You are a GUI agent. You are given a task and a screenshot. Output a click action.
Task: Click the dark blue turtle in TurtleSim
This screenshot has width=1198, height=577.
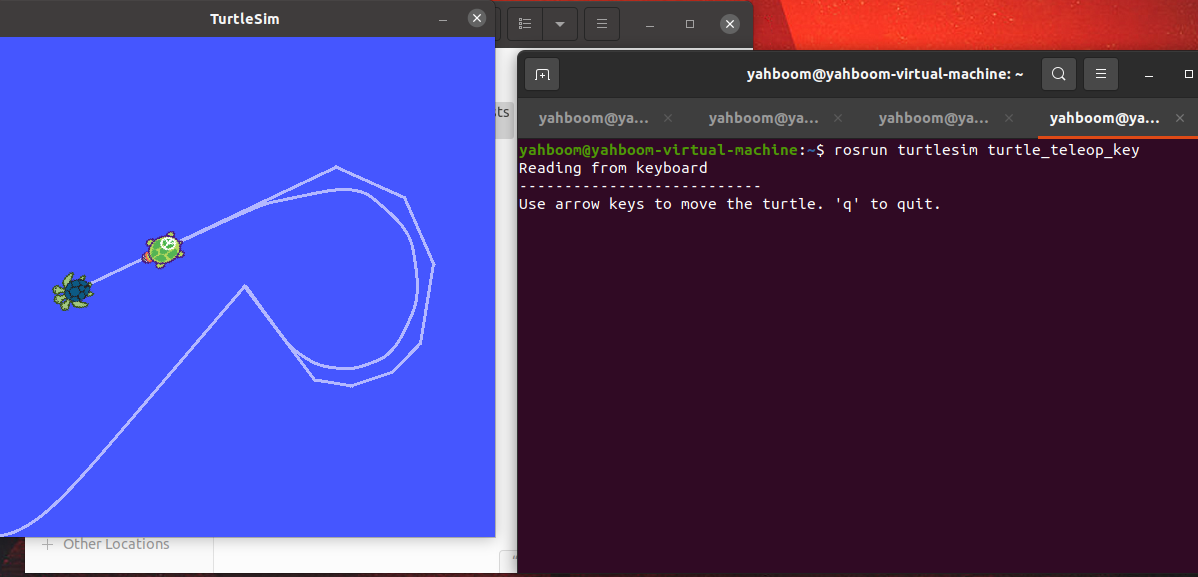(73, 291)
